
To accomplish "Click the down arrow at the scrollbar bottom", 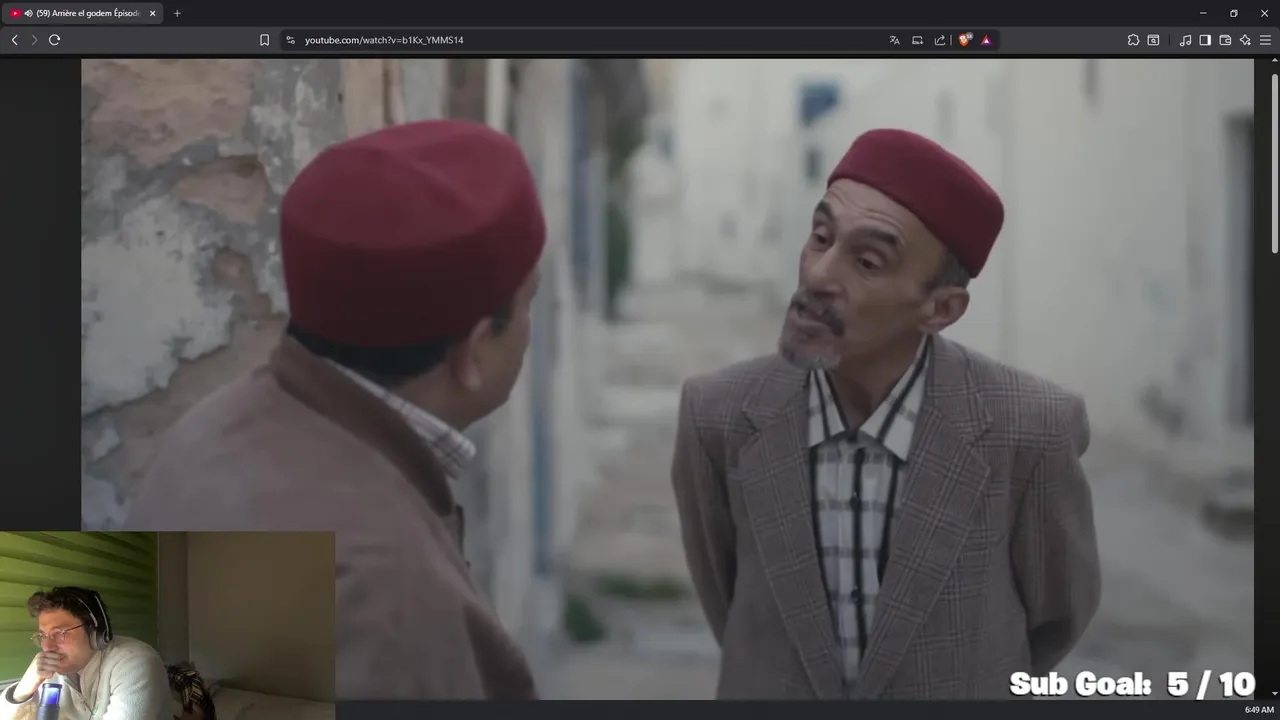I will (x=1274, y=693).
